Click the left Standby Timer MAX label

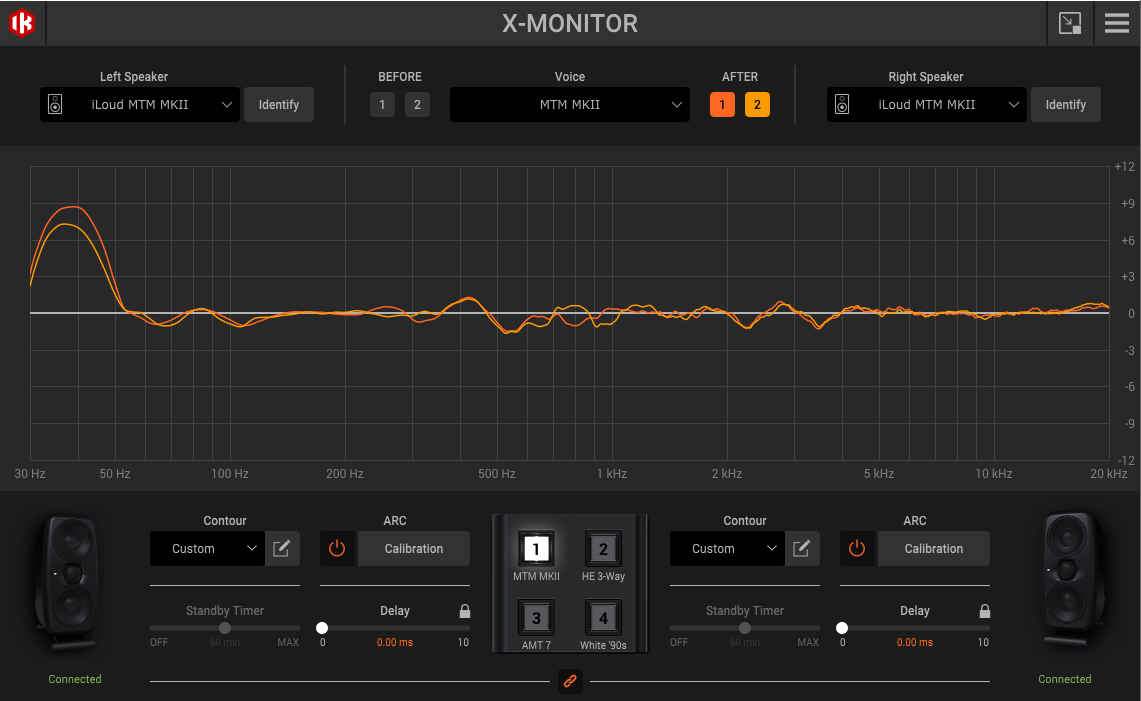click(x=288, y=642)
